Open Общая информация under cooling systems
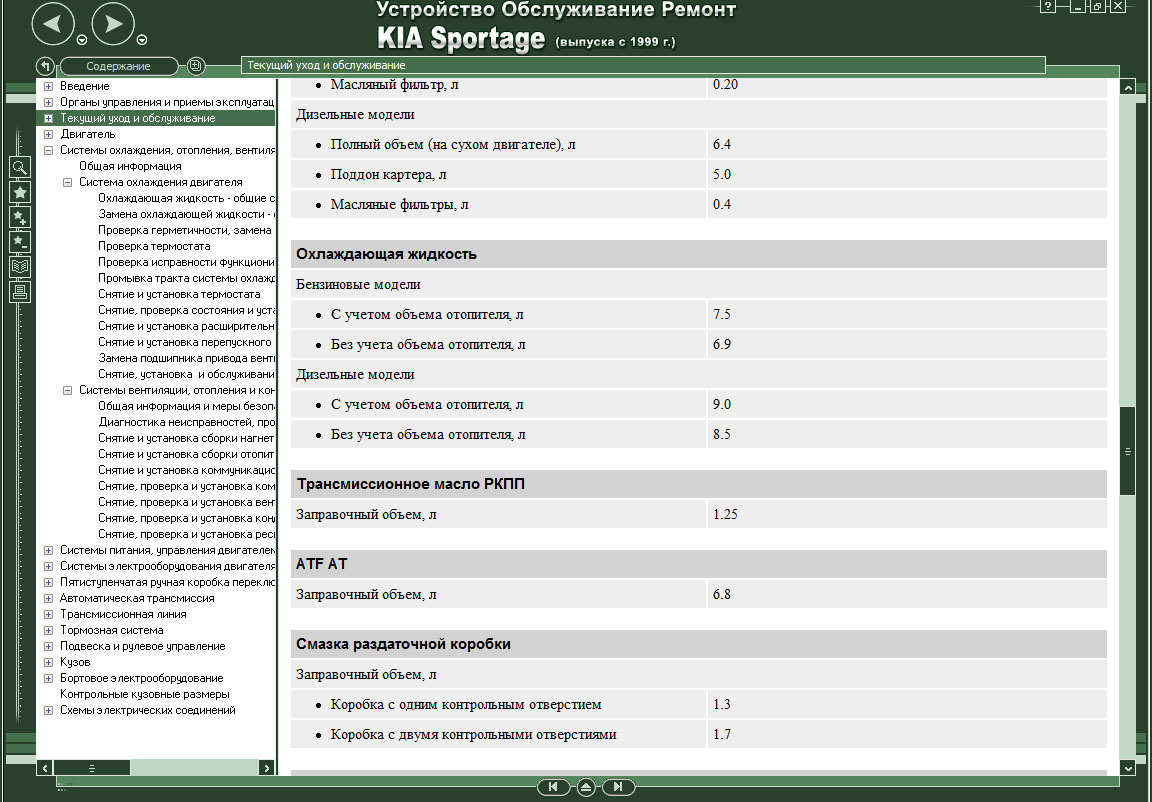This screenshot has height=802, width=1152. click(x=130, y=166)
